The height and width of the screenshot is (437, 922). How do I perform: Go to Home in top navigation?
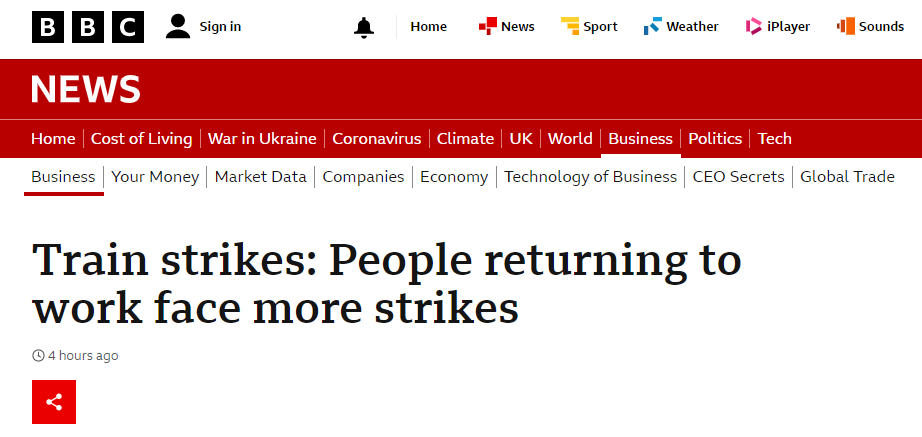coord(429,26)
